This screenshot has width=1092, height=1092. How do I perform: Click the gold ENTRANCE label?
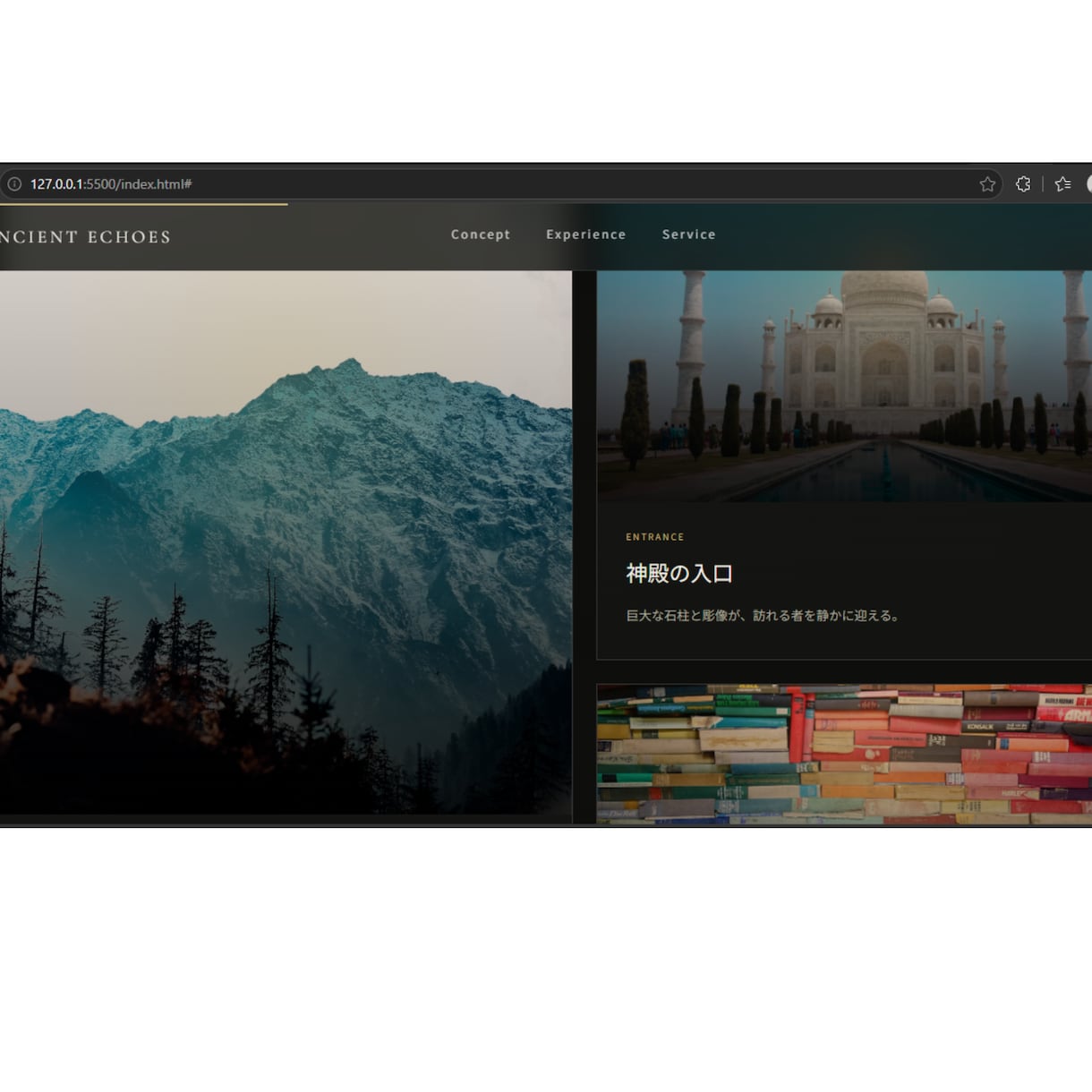point(655,537)
